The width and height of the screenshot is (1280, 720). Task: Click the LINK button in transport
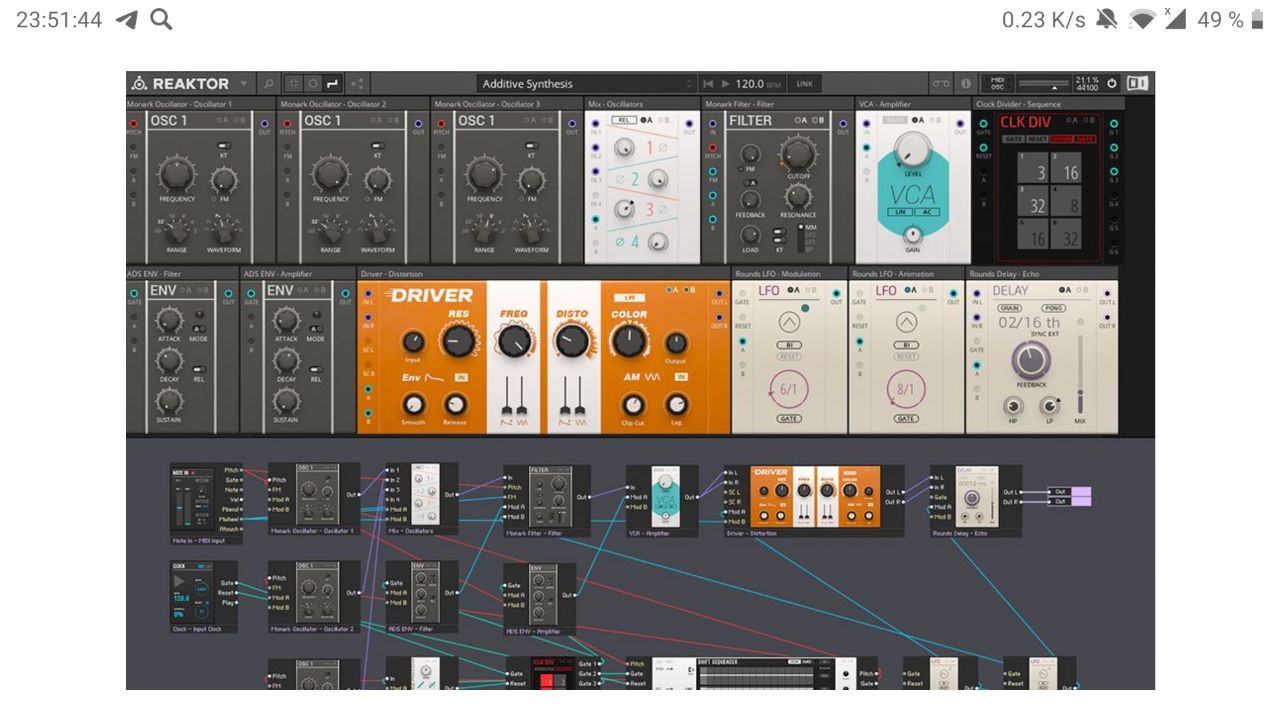click(804, 84)
